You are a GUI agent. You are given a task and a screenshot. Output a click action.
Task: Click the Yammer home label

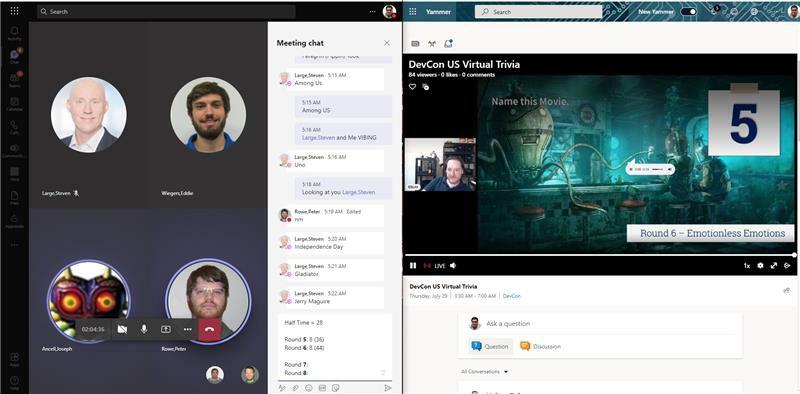[438, 12]
